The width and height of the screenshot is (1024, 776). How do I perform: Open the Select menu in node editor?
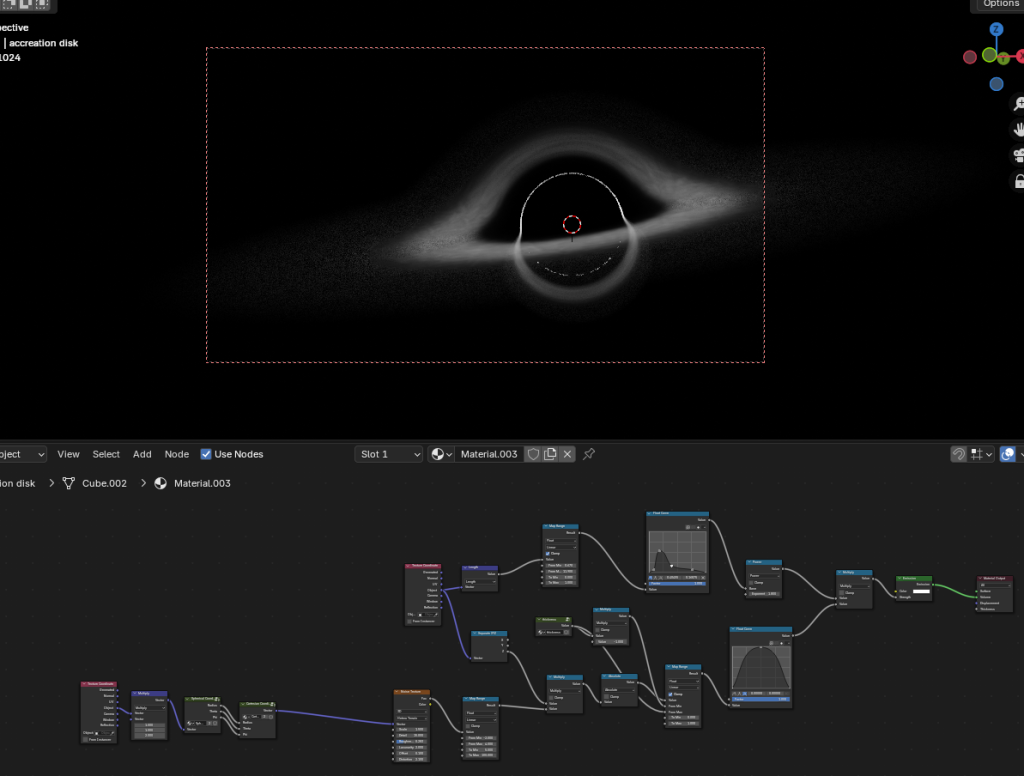106,454
